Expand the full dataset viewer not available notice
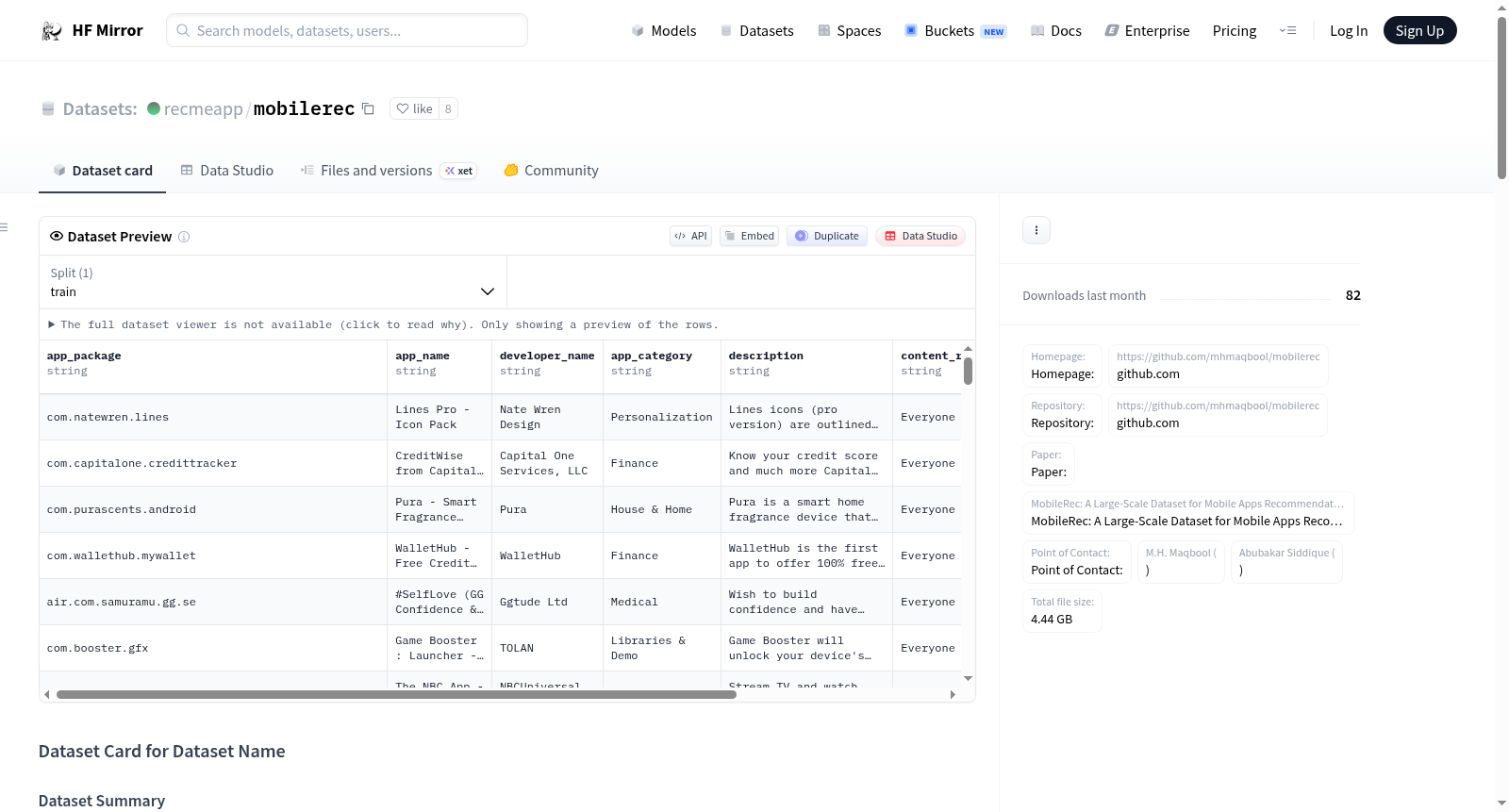Screen dimensions: 1509x812 [x=383, y=324]
